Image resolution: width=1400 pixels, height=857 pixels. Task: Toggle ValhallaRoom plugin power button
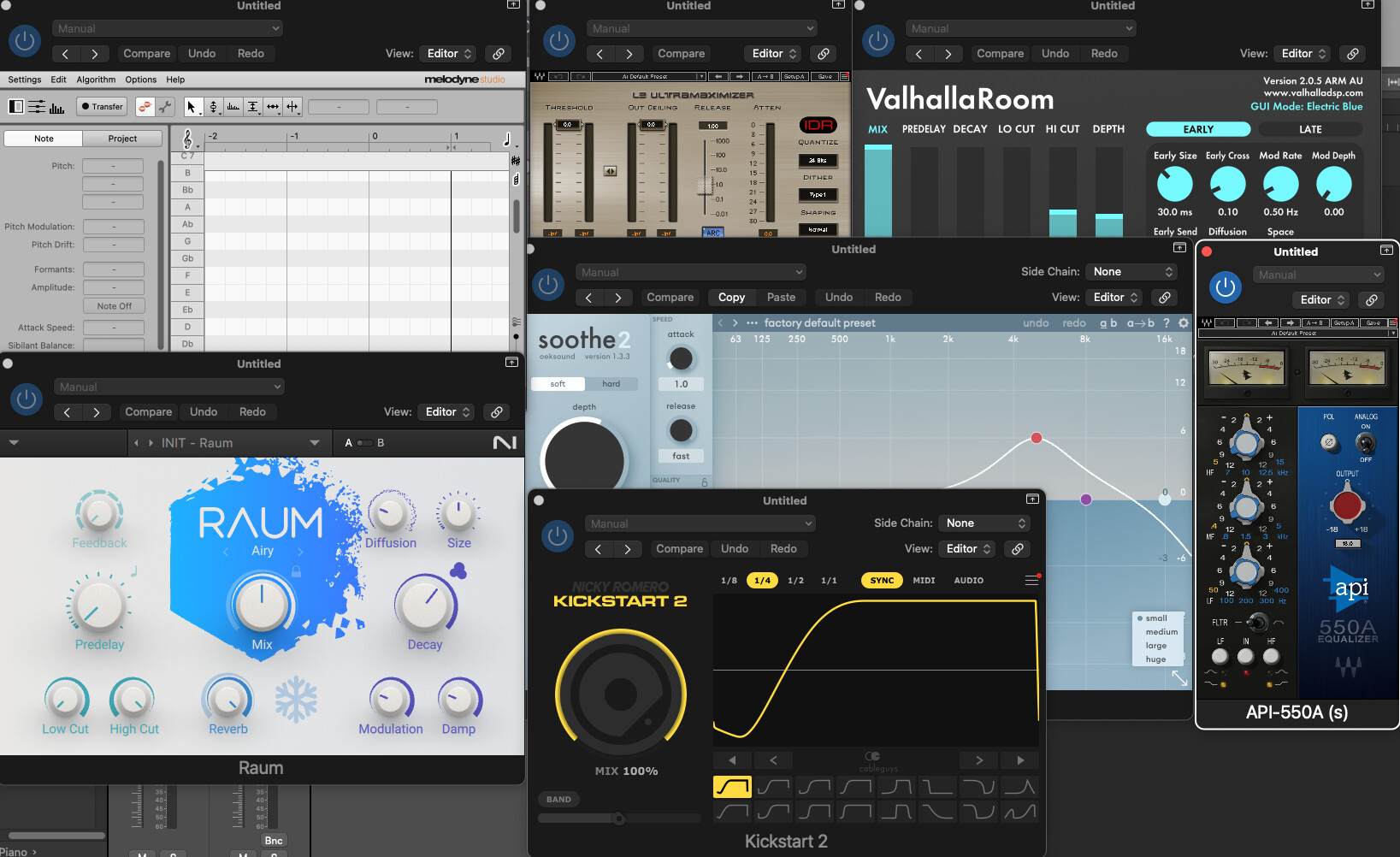pos(878,41)
